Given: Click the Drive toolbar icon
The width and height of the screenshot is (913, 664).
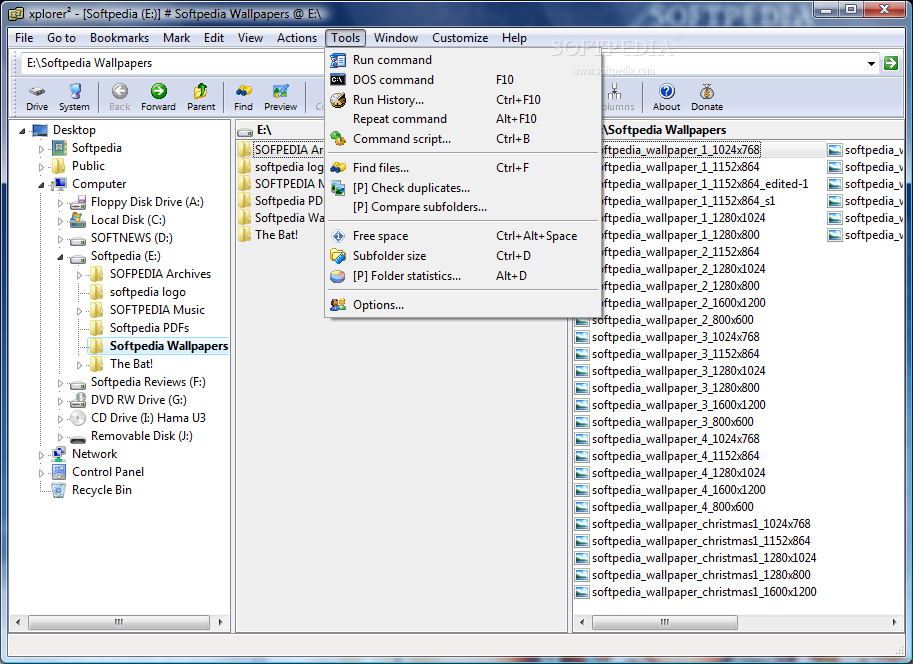Looking at the screenshot, I should pyautogui.click(x=37, y=91).
